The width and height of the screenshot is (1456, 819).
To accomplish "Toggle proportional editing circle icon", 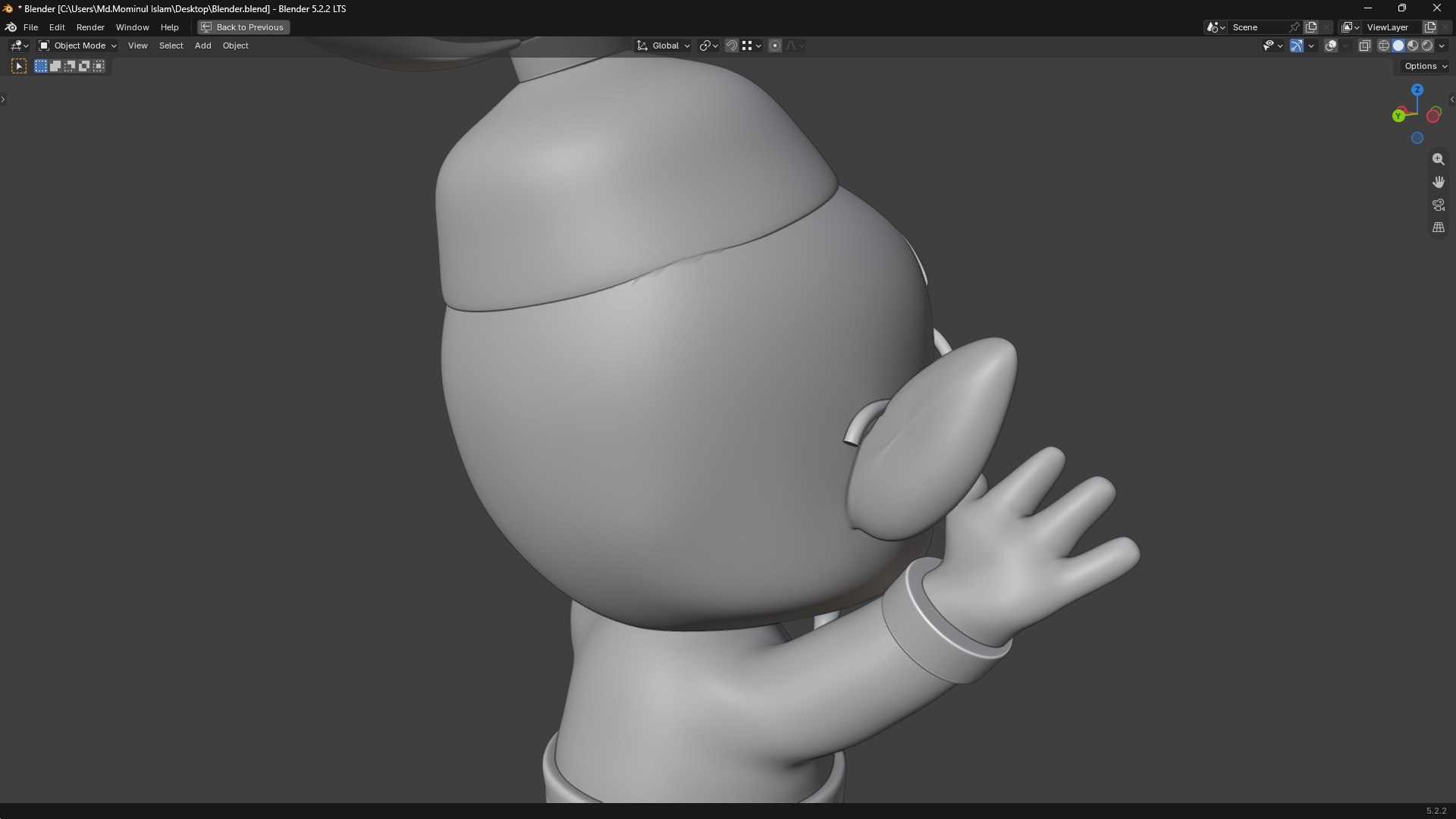I will point(775,46).
